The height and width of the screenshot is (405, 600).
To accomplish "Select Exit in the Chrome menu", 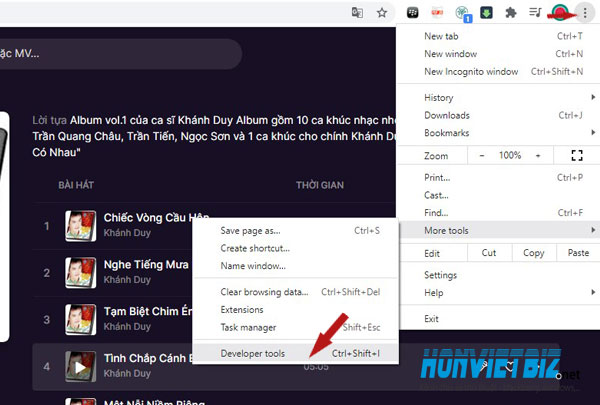I will (499, 319).
